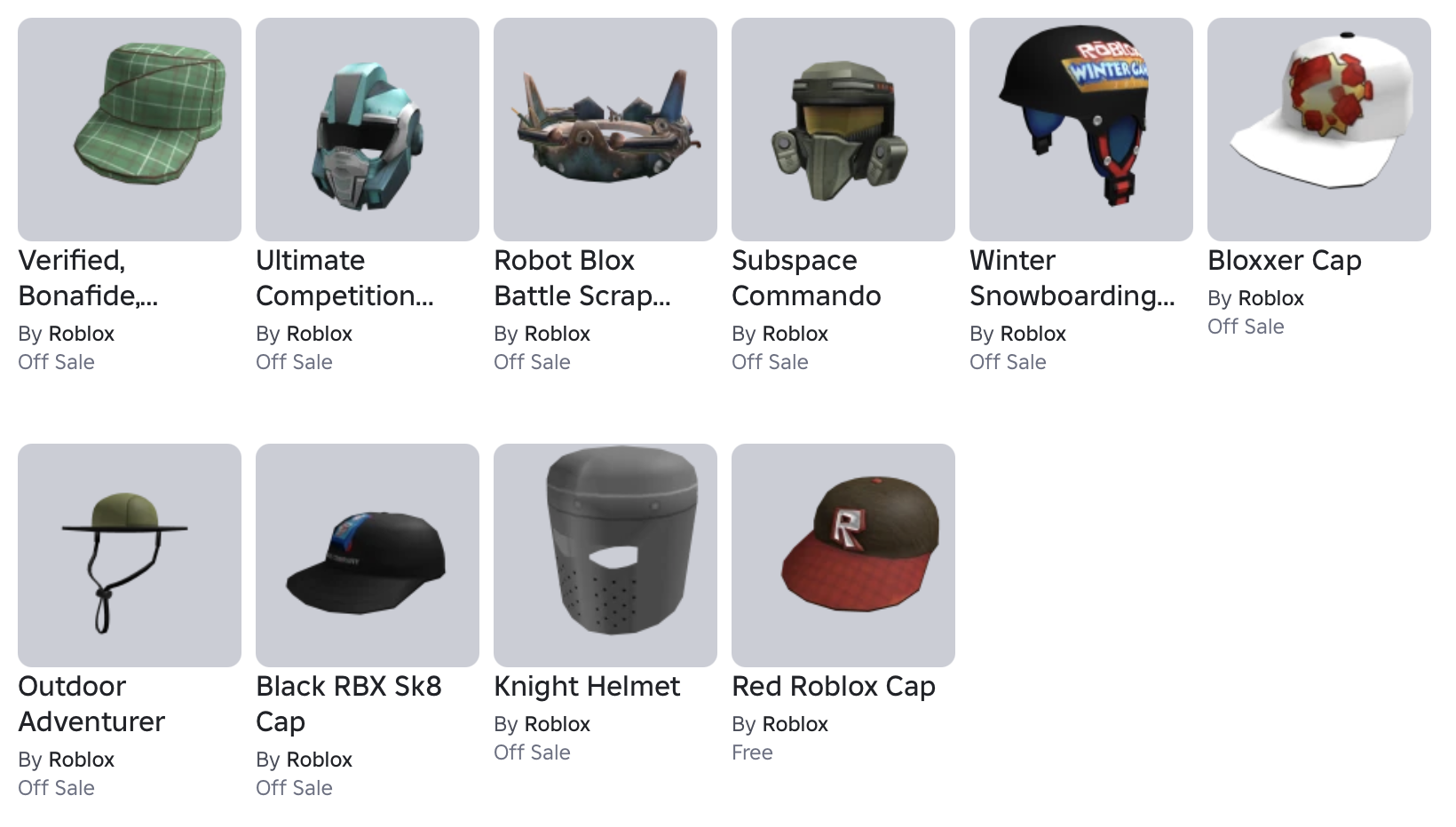Select the Black RBX Sk8 Cap image

tap(368, 555)
